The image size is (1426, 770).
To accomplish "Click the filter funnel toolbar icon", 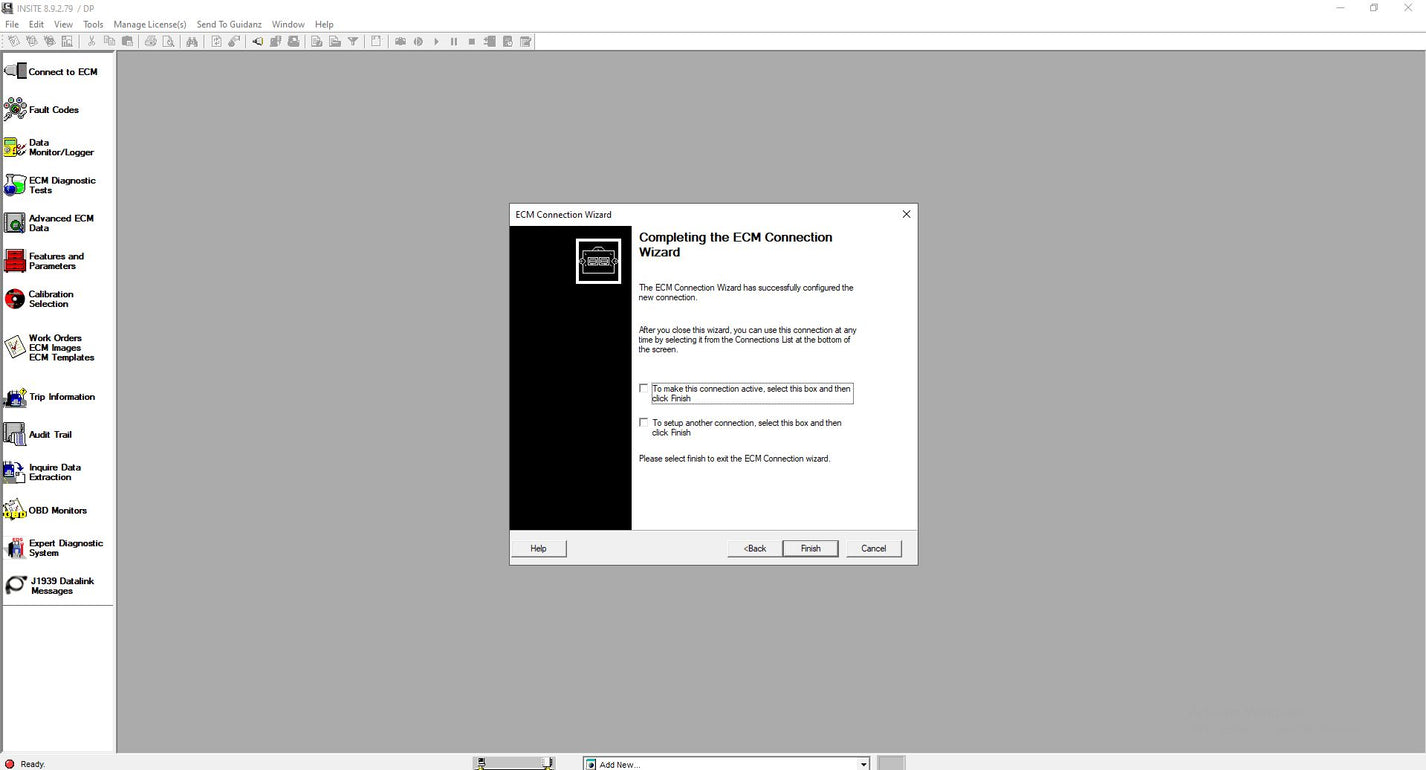I will (x=353, y=41).
